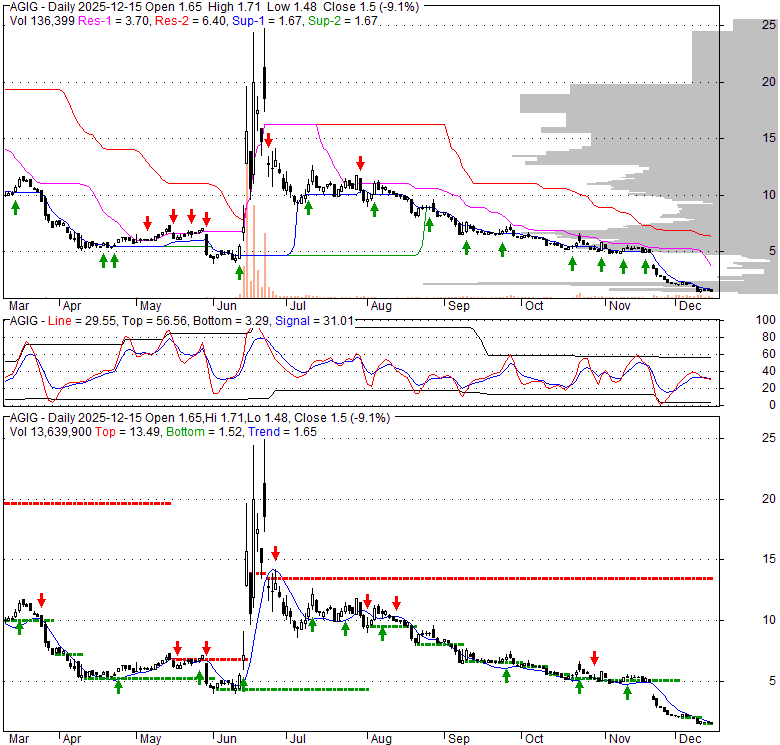Click the '20' price label on bottom chart axis

pyautogui.click(x=769, y=498)
